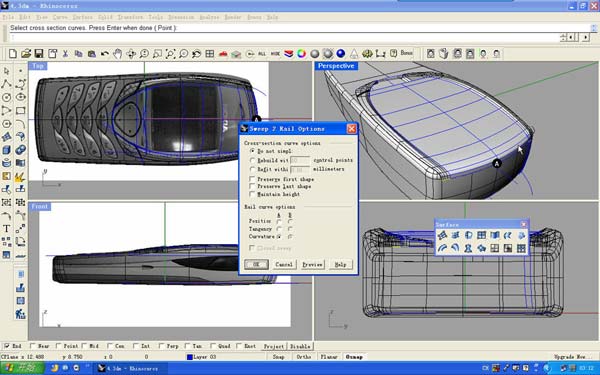The height and width of the screenshot is (375, 600).
Task: Open the Curve menu
Action: pos(60,17)
